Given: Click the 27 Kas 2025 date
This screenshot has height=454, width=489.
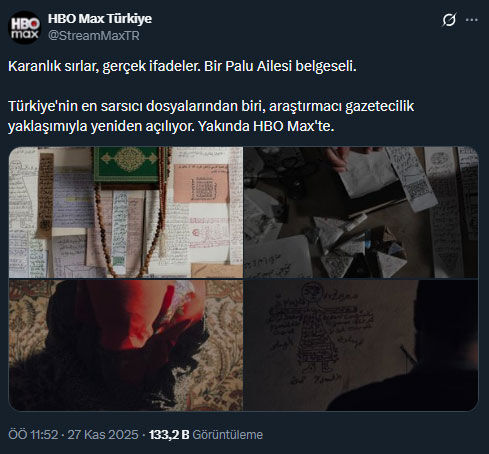Looking at the screenshot, I should (103, 435).
